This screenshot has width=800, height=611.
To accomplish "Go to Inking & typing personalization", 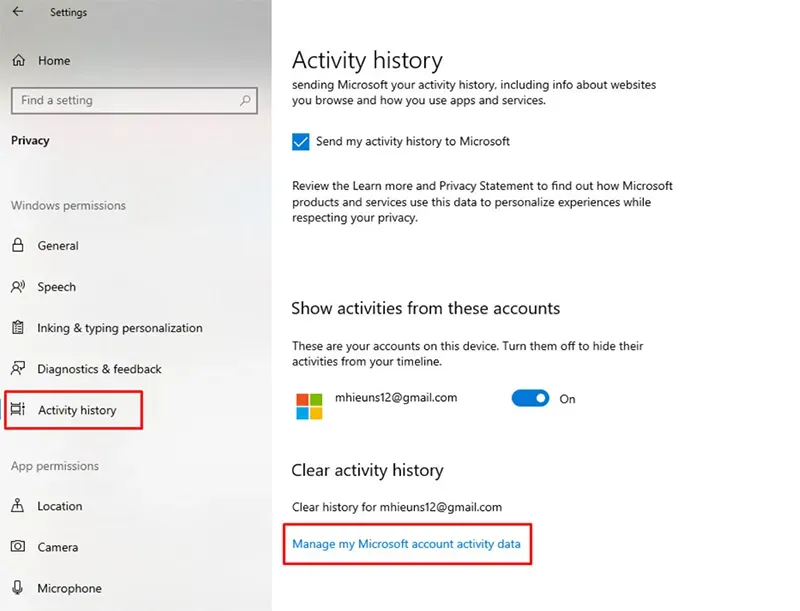I will pyautogui.click(x=120, y=328).
